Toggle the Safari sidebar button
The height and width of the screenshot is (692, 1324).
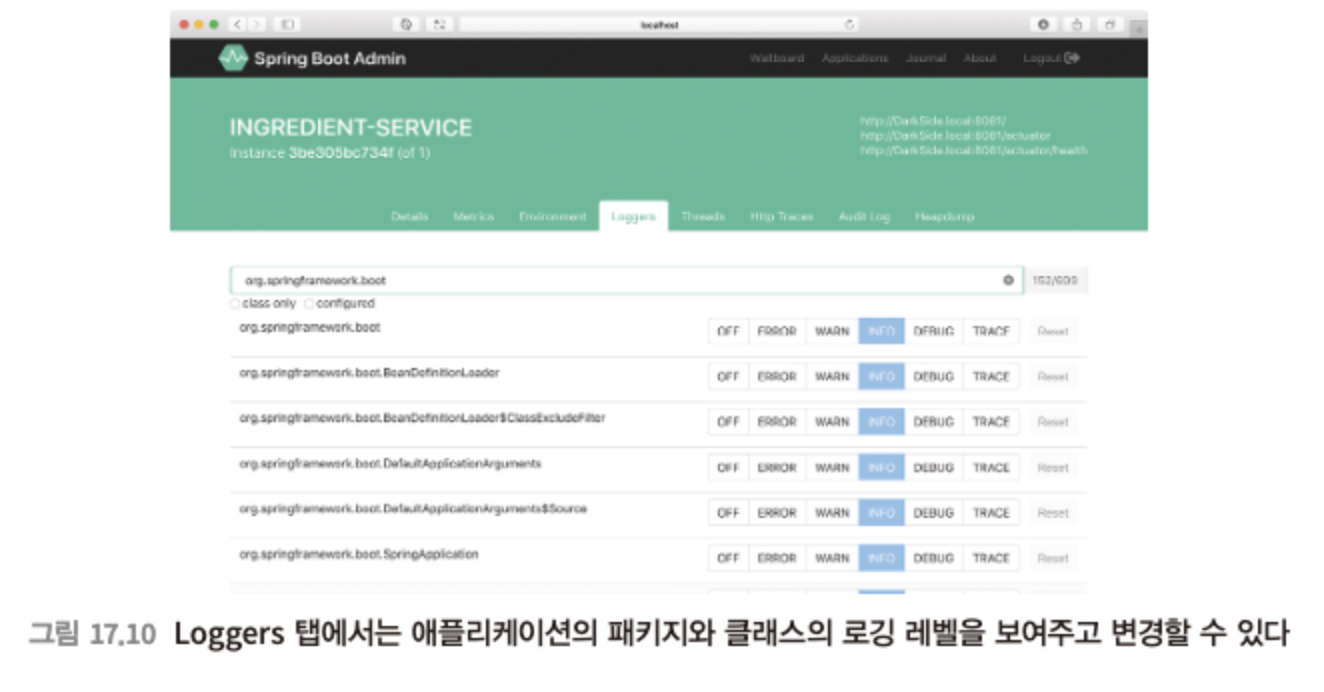point(287,24)
